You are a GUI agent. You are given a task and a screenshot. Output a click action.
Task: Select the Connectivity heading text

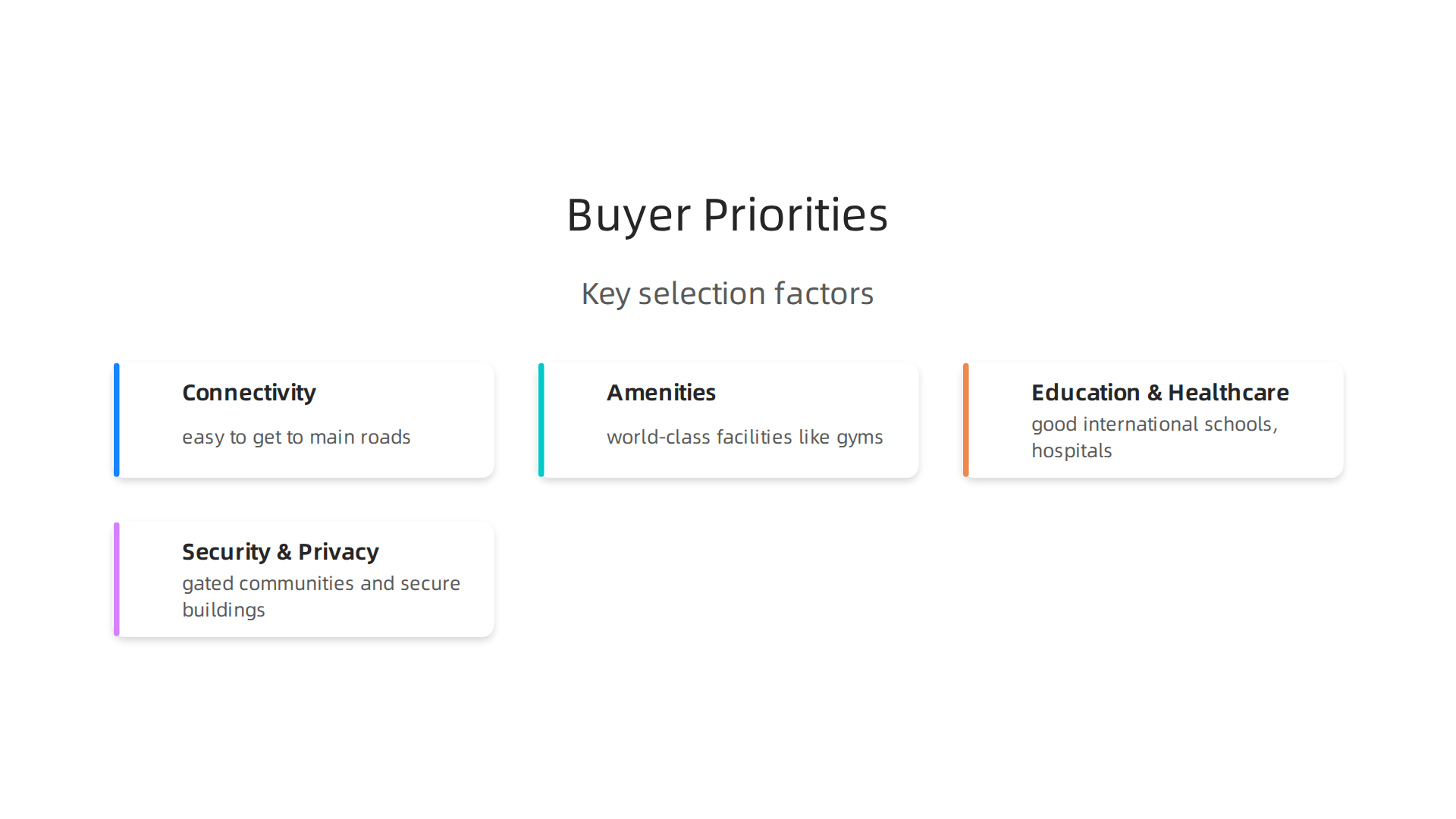click(249, 393)
